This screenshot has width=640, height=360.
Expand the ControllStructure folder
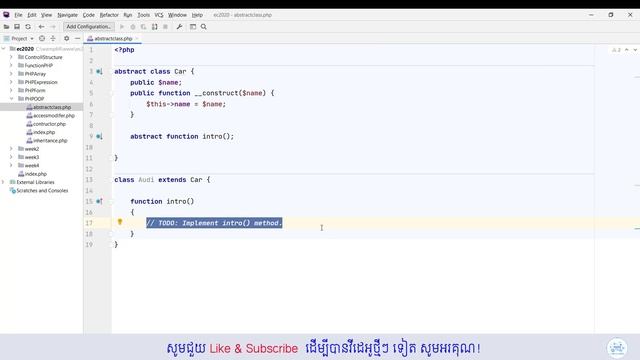pos(11,57)
